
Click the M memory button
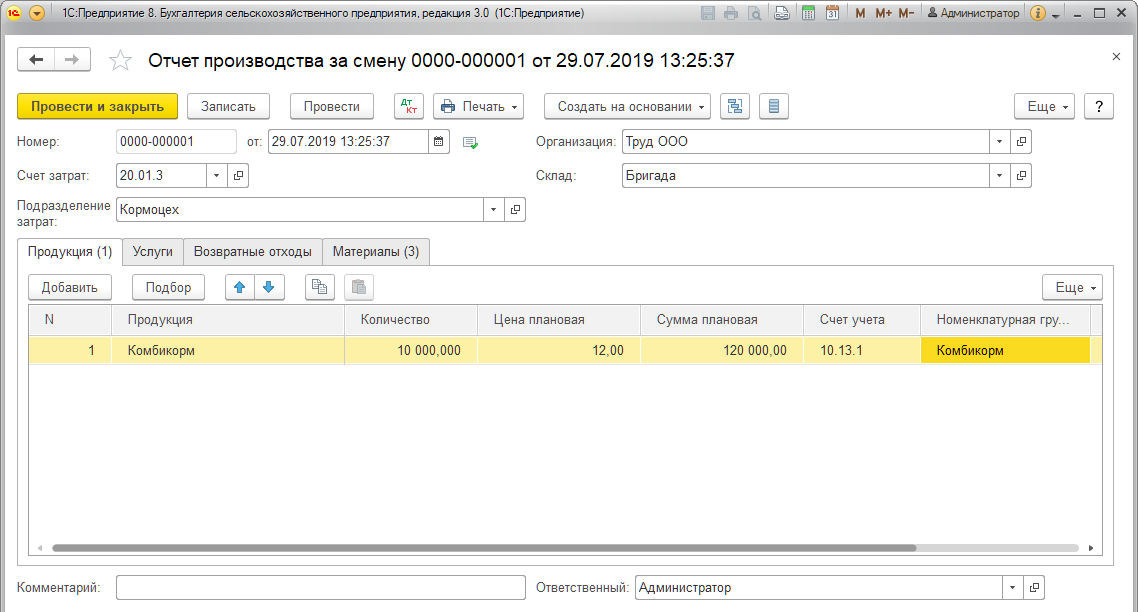click(860, 13)
